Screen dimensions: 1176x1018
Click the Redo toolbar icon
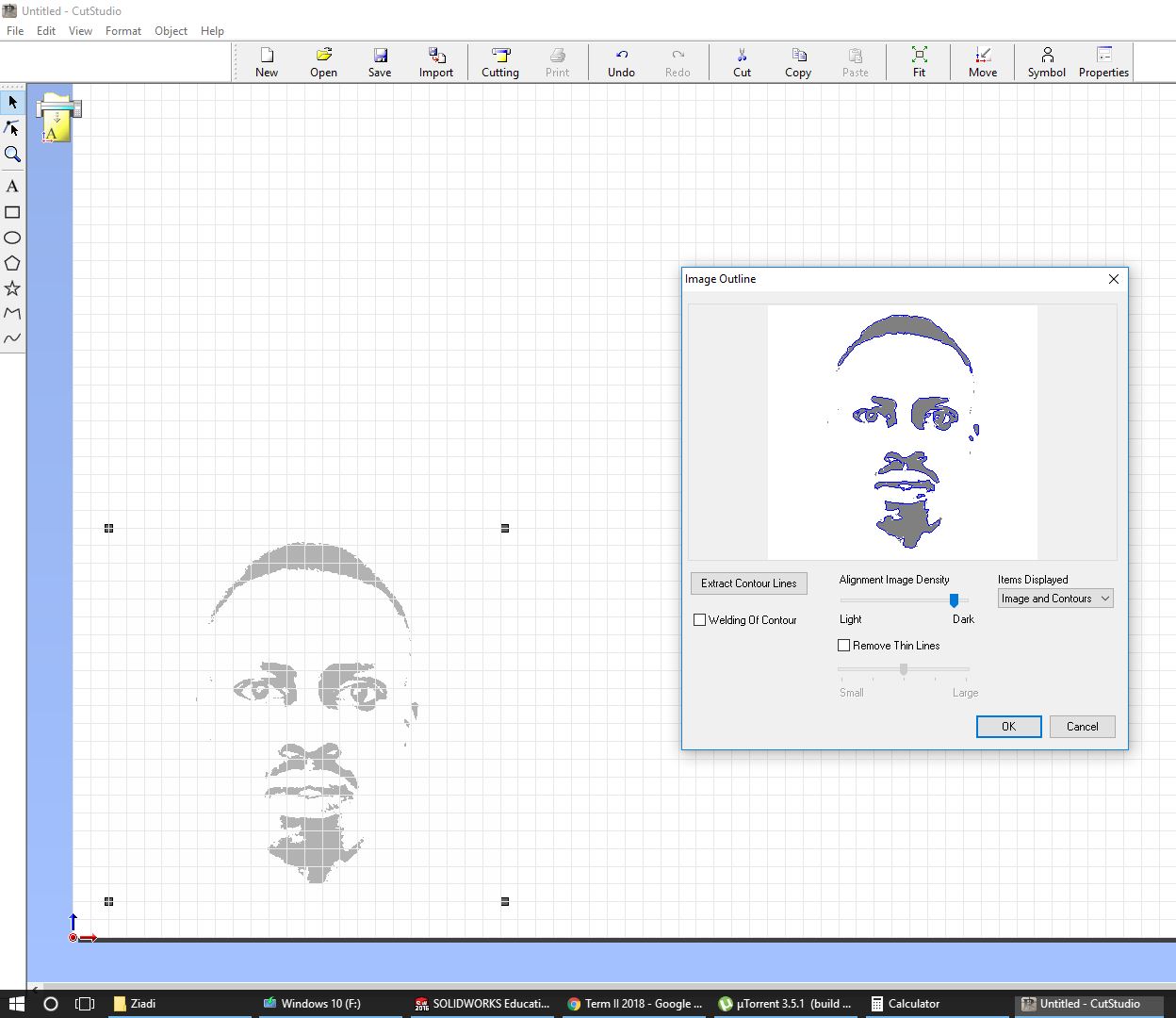click(x=678, y=62)
